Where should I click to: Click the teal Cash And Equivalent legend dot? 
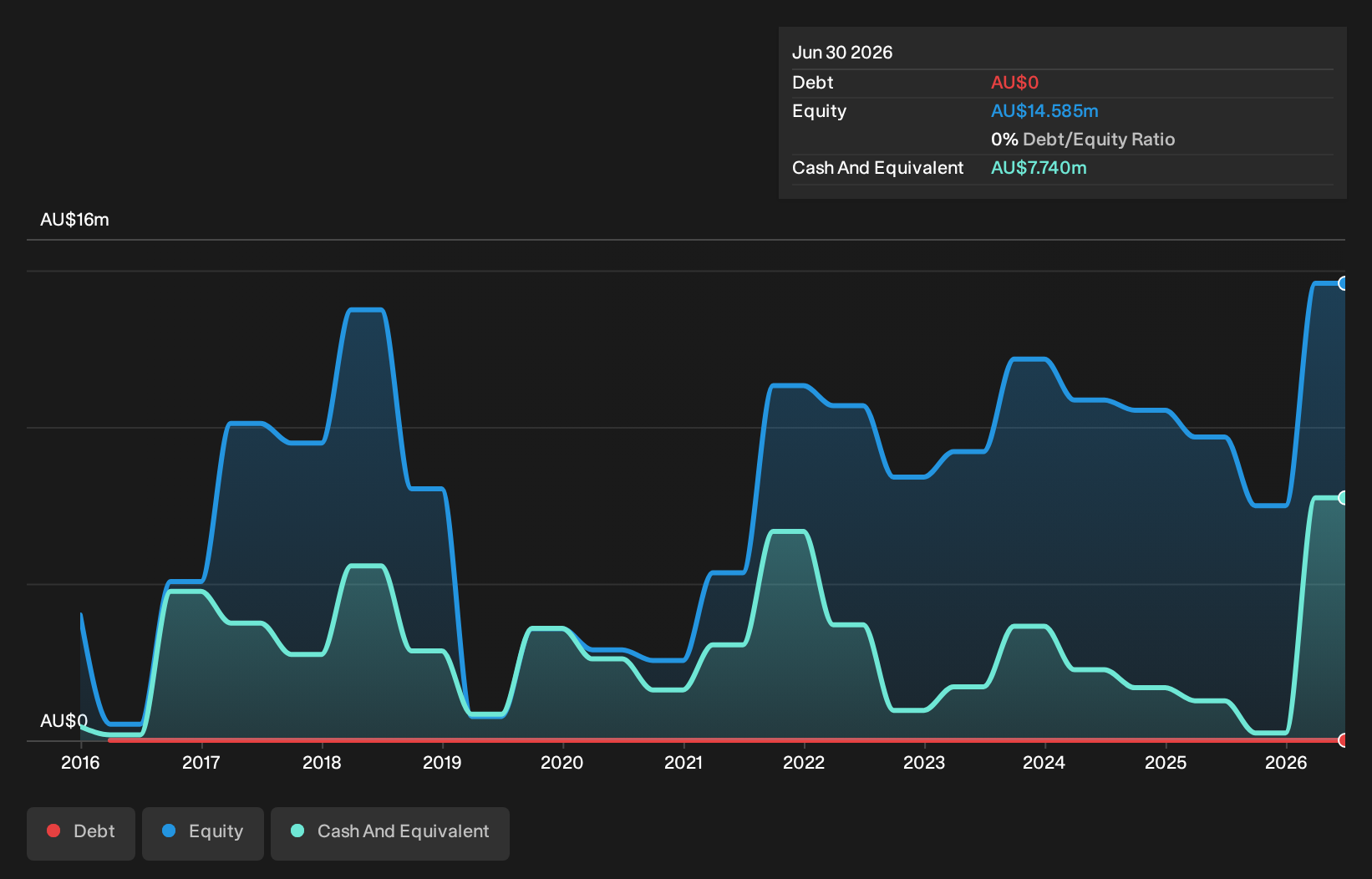[x=297, y=831]
